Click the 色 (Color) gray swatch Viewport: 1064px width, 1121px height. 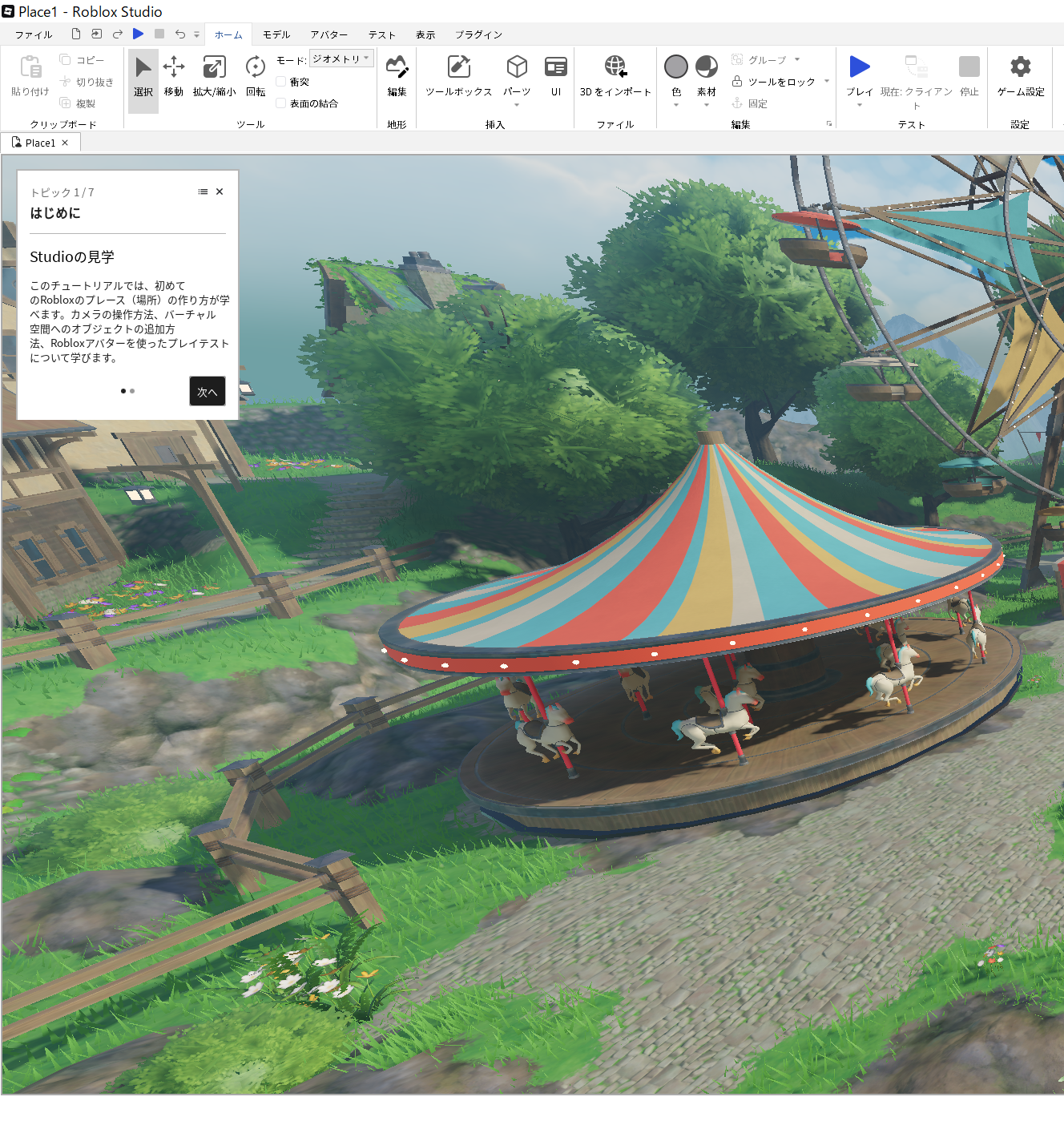point(676,67)
